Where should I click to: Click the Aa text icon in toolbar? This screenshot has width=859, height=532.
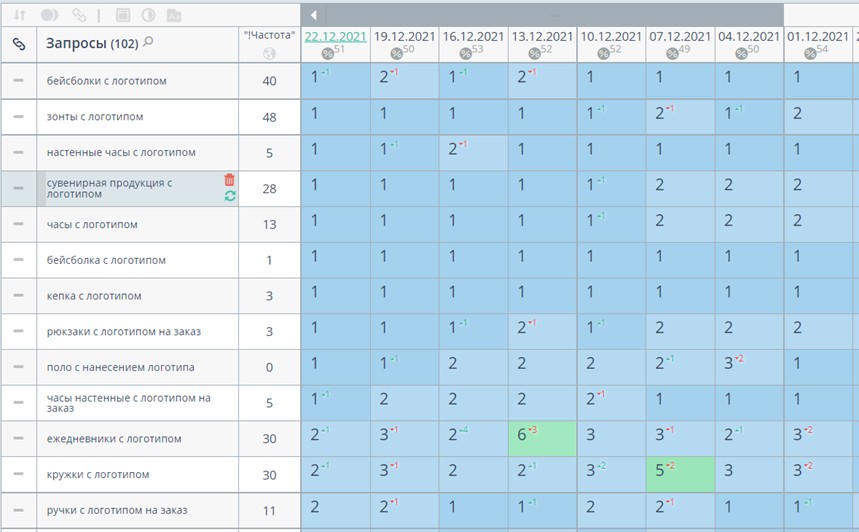(x=174, y=15)
